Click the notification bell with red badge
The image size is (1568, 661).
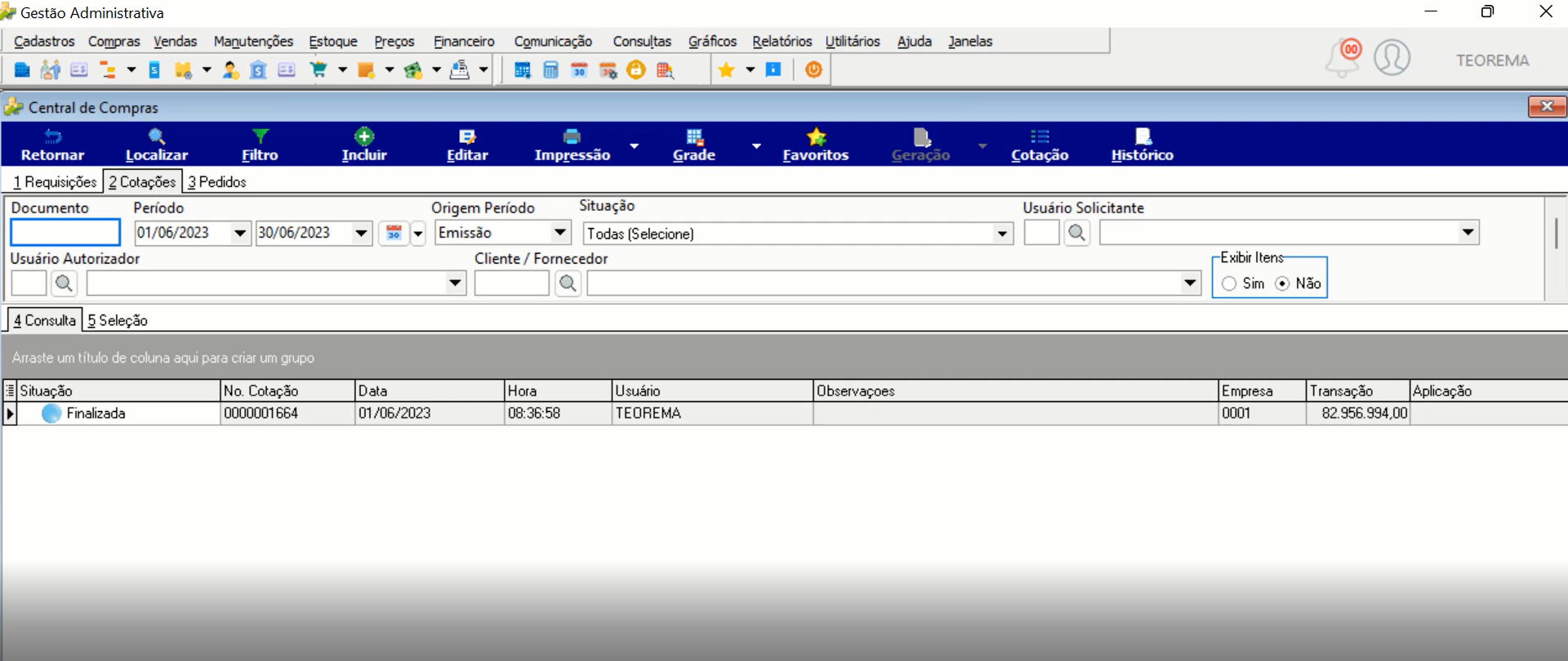pyautogui.click(x=1343, y=58)
